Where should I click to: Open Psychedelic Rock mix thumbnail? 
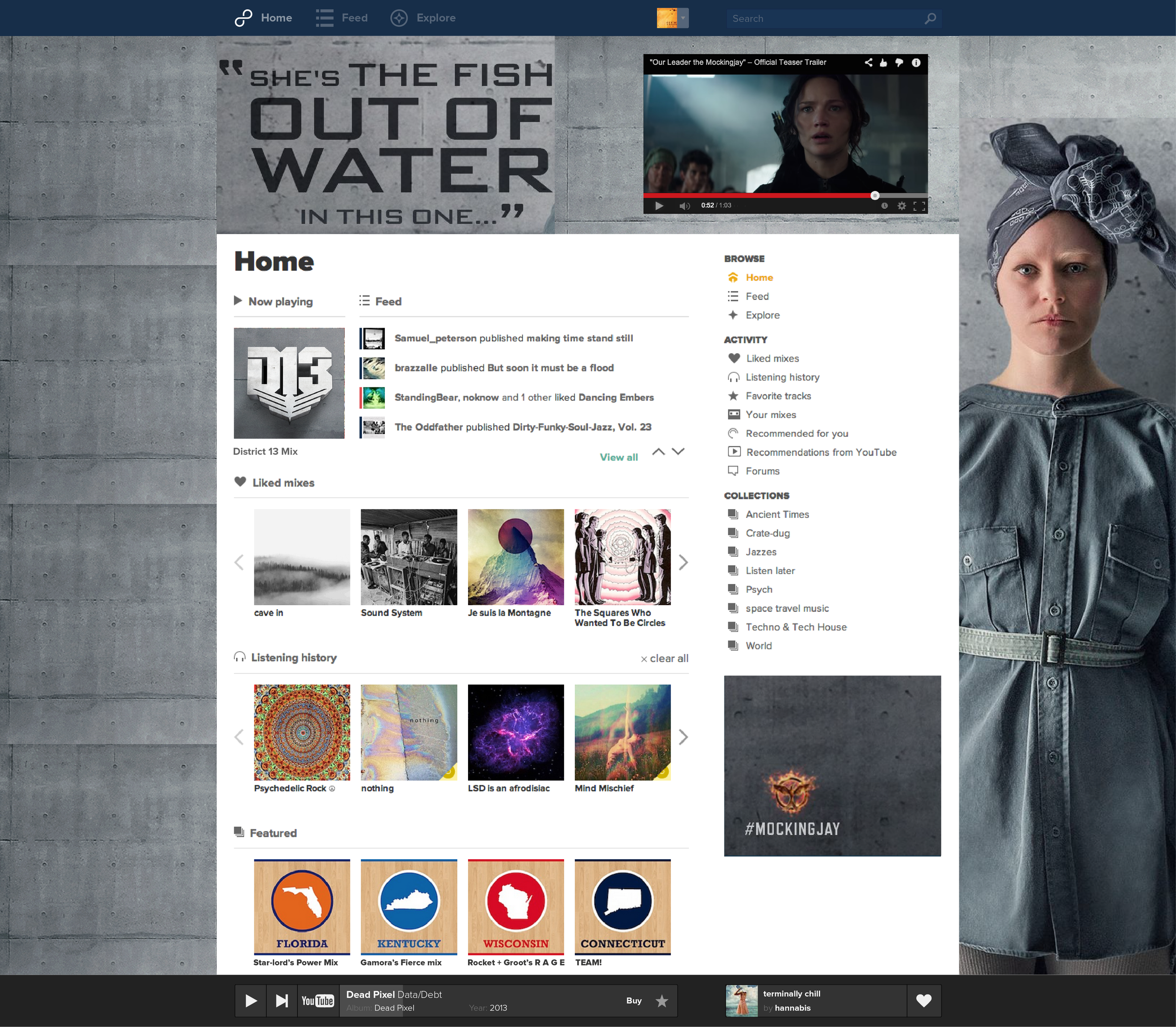click(302, 733)
